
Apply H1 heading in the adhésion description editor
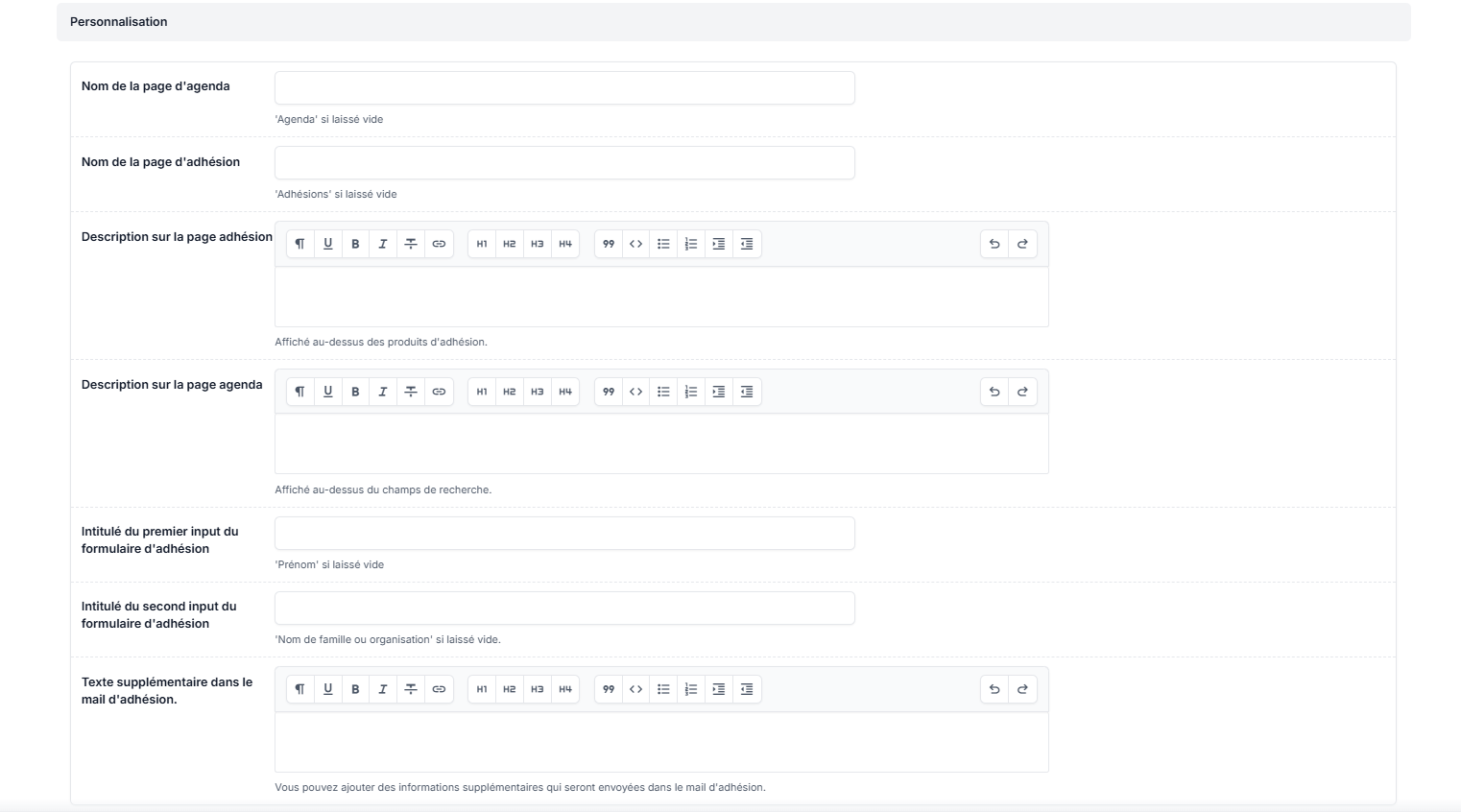pyautogui.click(x=482, y=244)
